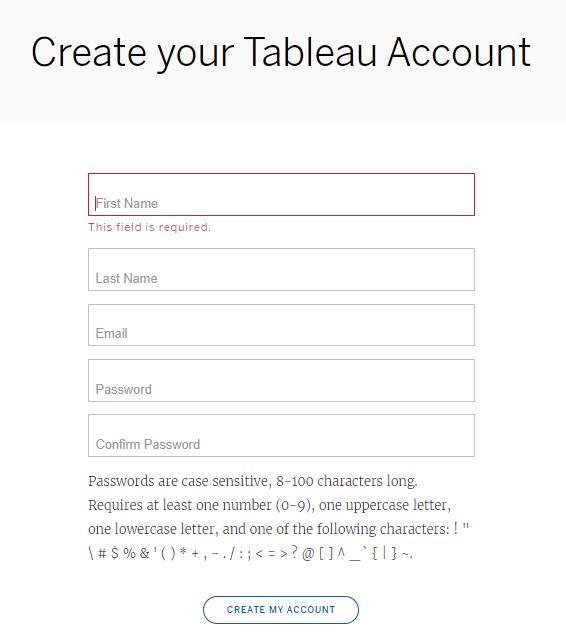The height and width of the screenshot is (638, 566).
Task: Click into the First Name field
Action: click(281, 194)
